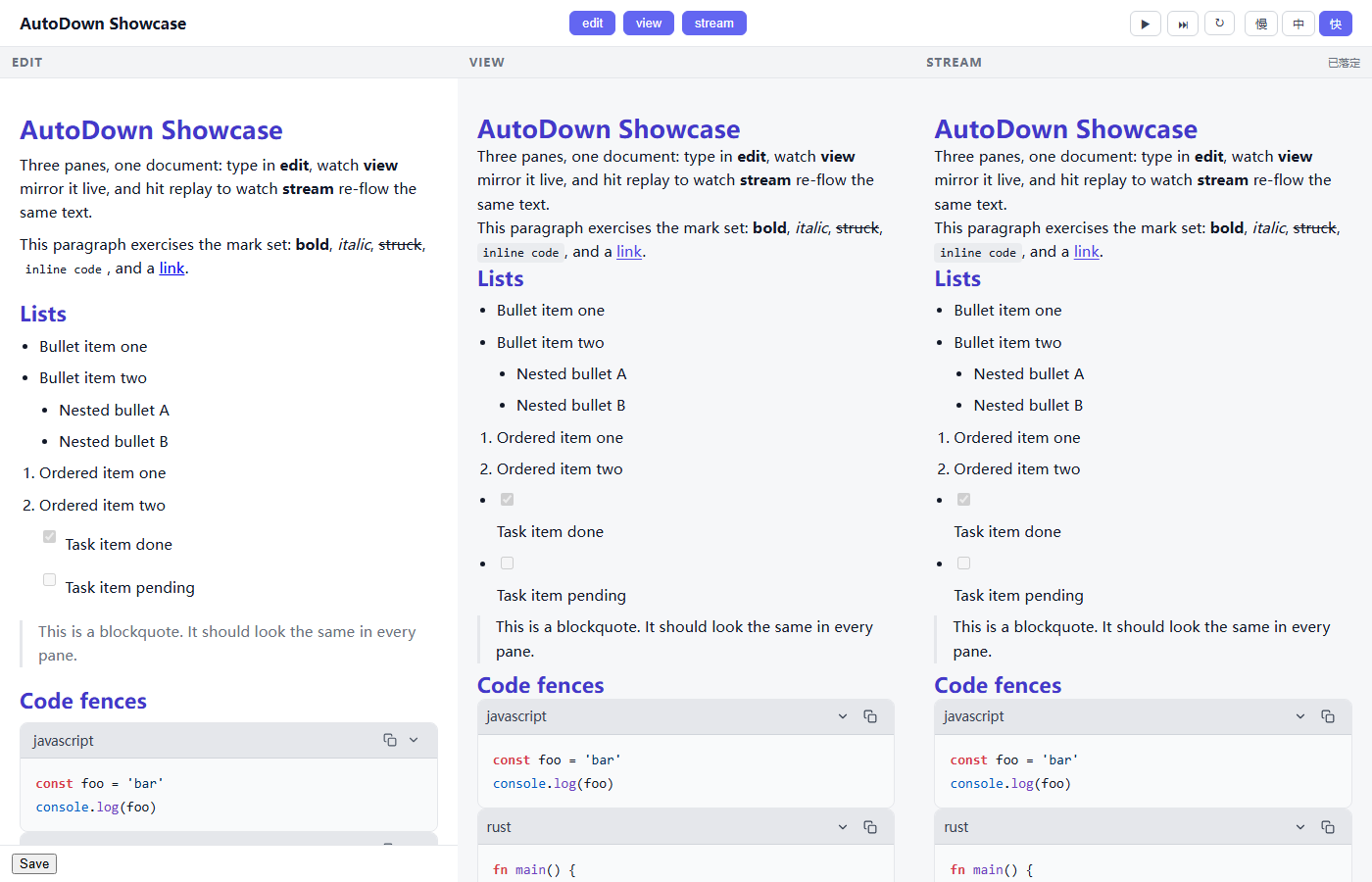Toggle the view pane button

(649, 24)
